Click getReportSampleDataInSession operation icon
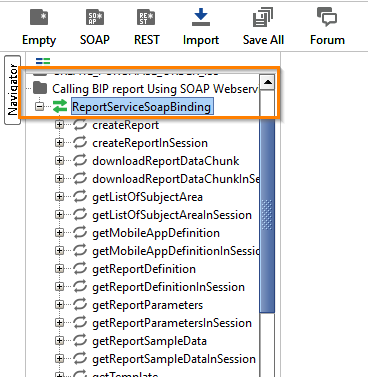 click(x=80, y=359)
